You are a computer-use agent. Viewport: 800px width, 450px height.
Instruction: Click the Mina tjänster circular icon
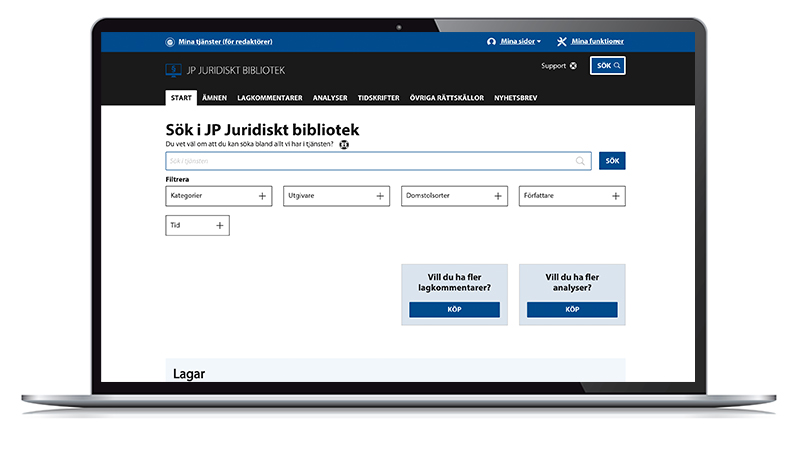click(x=170, y=42)
